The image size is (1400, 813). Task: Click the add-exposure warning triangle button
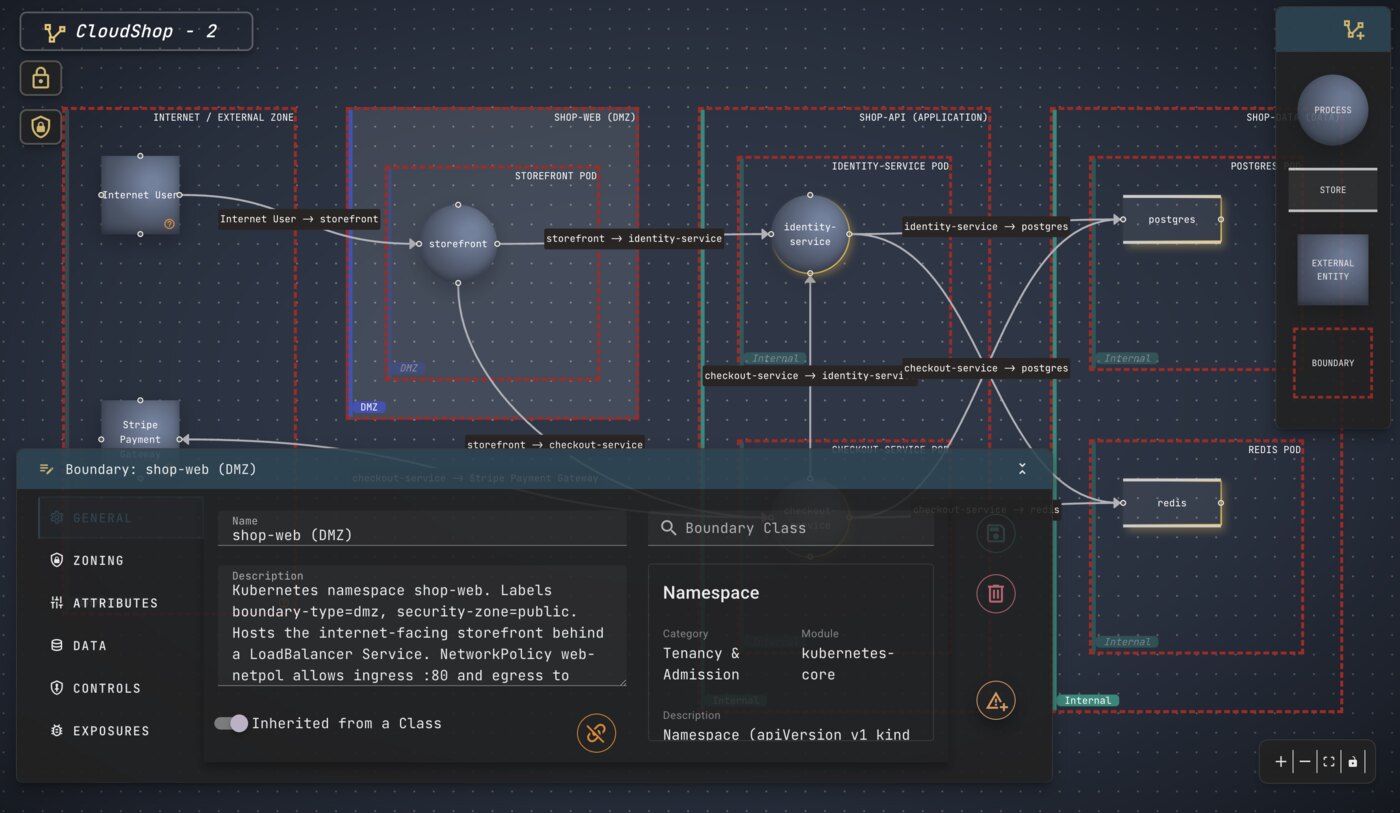point(996,701)
